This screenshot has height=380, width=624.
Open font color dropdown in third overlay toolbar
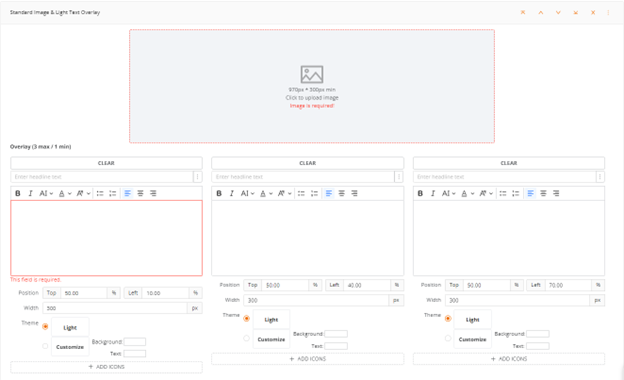tap(468, 193)
